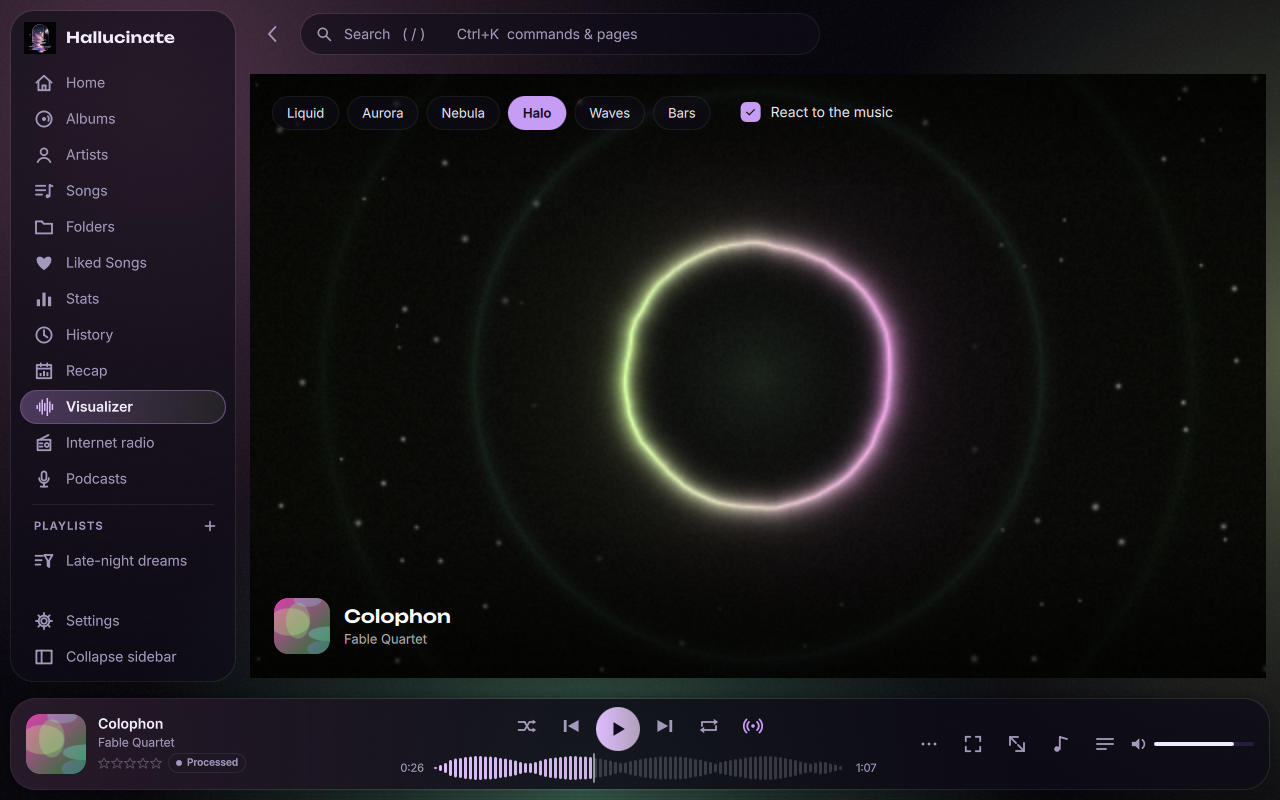Image resolution: width=1280 pixels, height=800 pixels.
Task: Open Podcasts page
Action: coord(123,479)
